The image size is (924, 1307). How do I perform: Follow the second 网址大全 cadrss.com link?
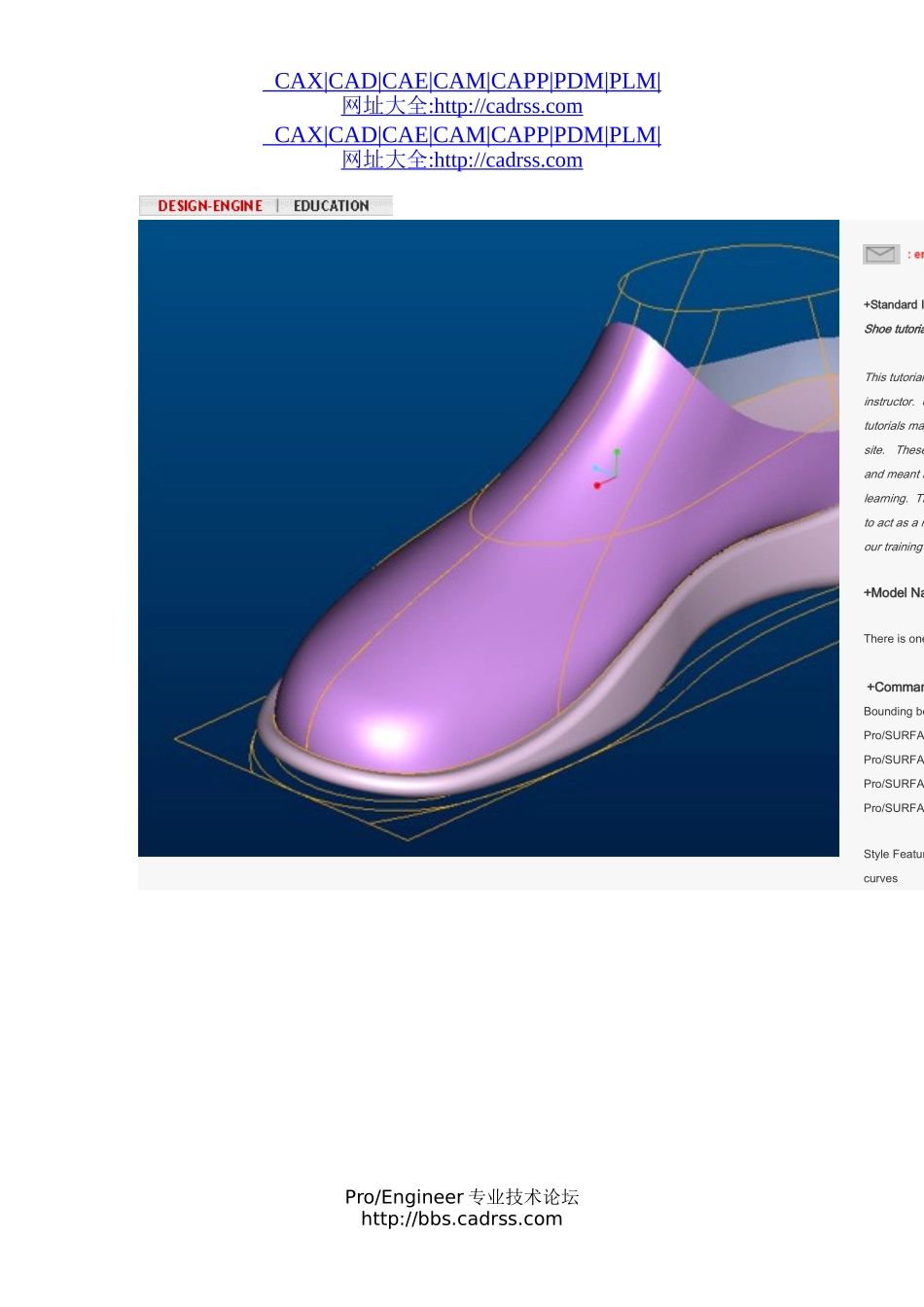pos(462,160)
